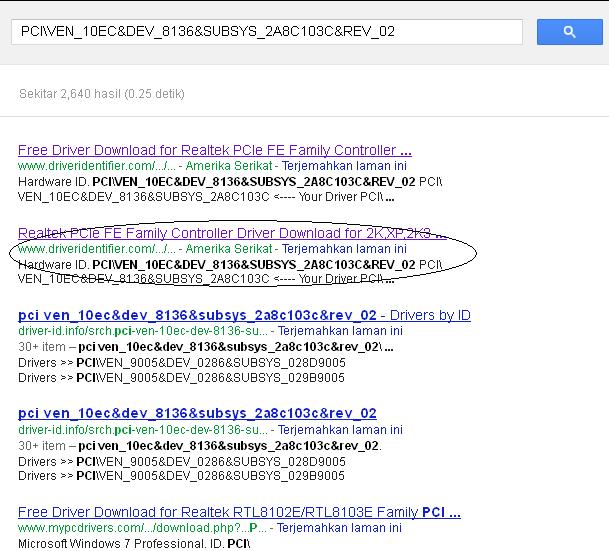
Task: Click 'SUBSYS_029B9005' driver line in the fourth result
Action: [181, 476]
